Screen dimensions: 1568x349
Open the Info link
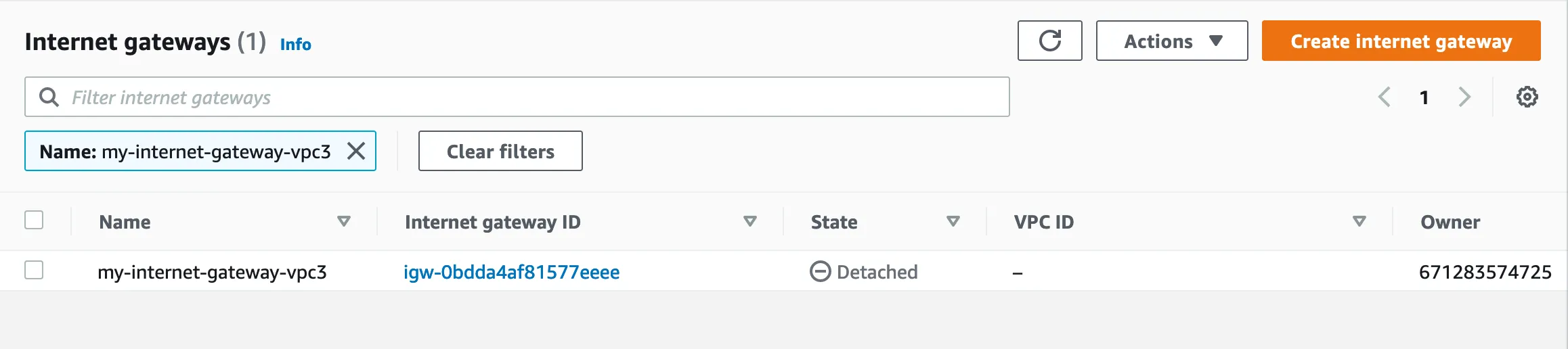click(x=296, y=45)
